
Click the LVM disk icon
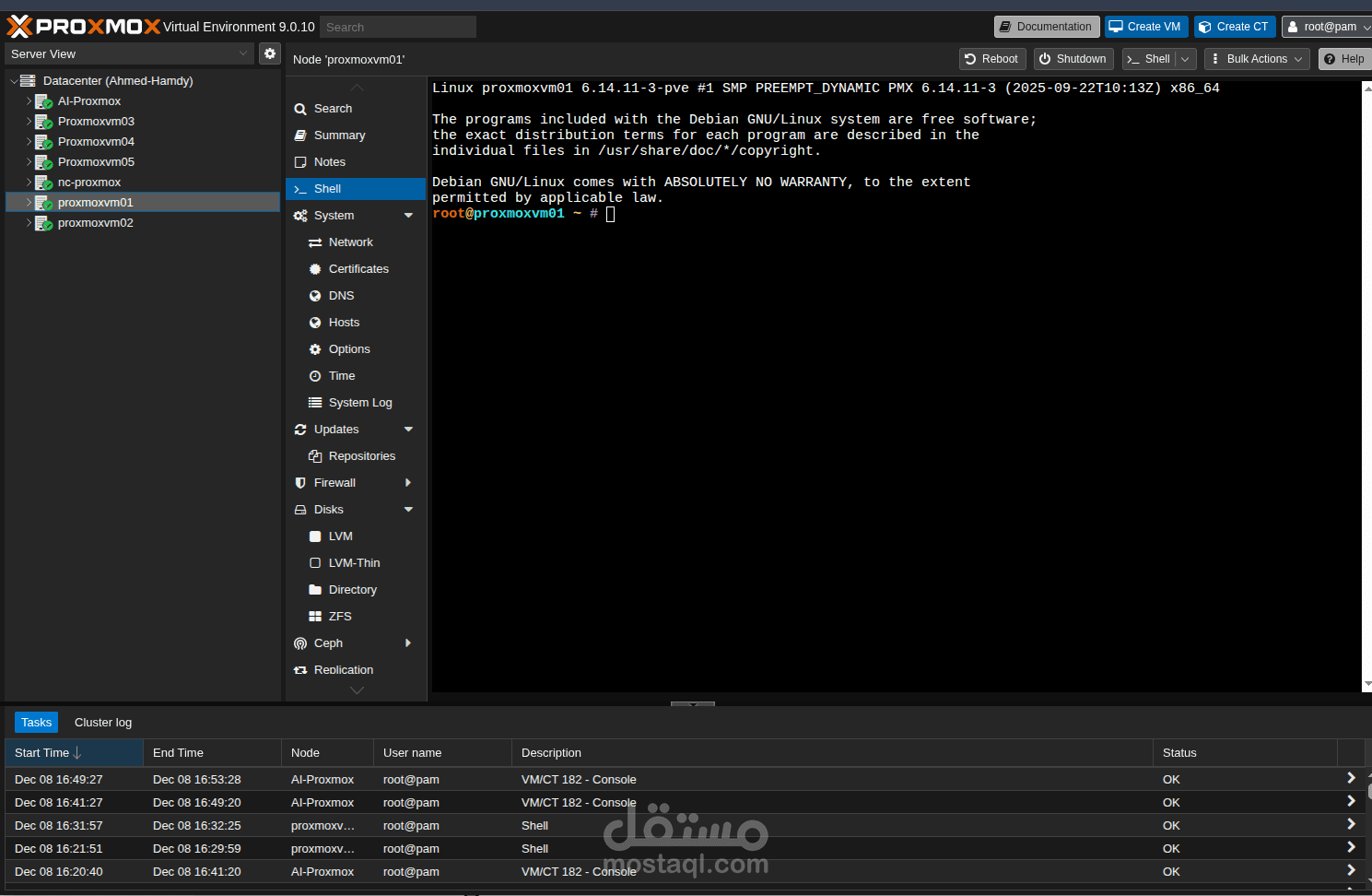(x=315, y=536)
